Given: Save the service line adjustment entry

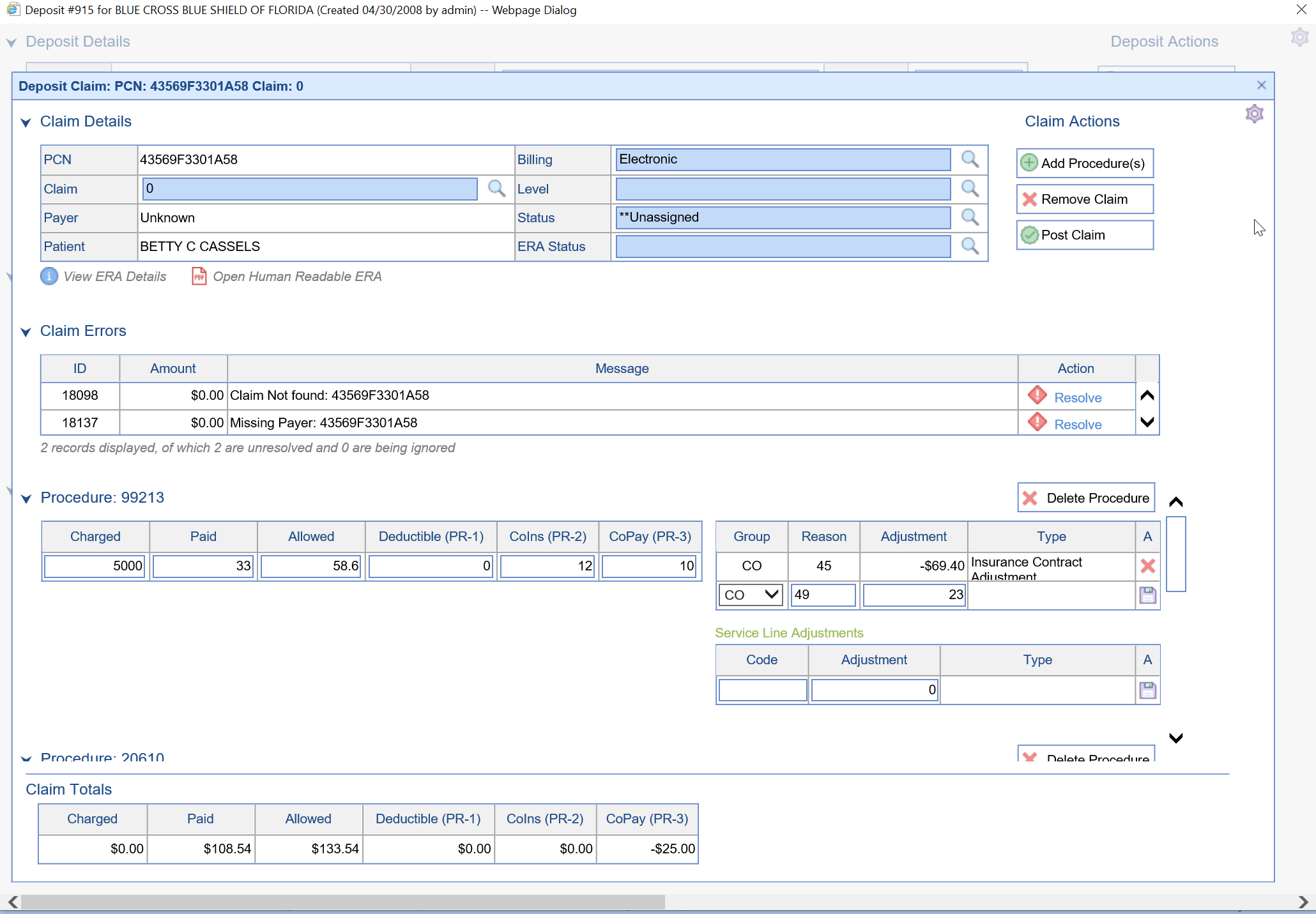Looking at the screenshot, I should [x=1147, y=690].
